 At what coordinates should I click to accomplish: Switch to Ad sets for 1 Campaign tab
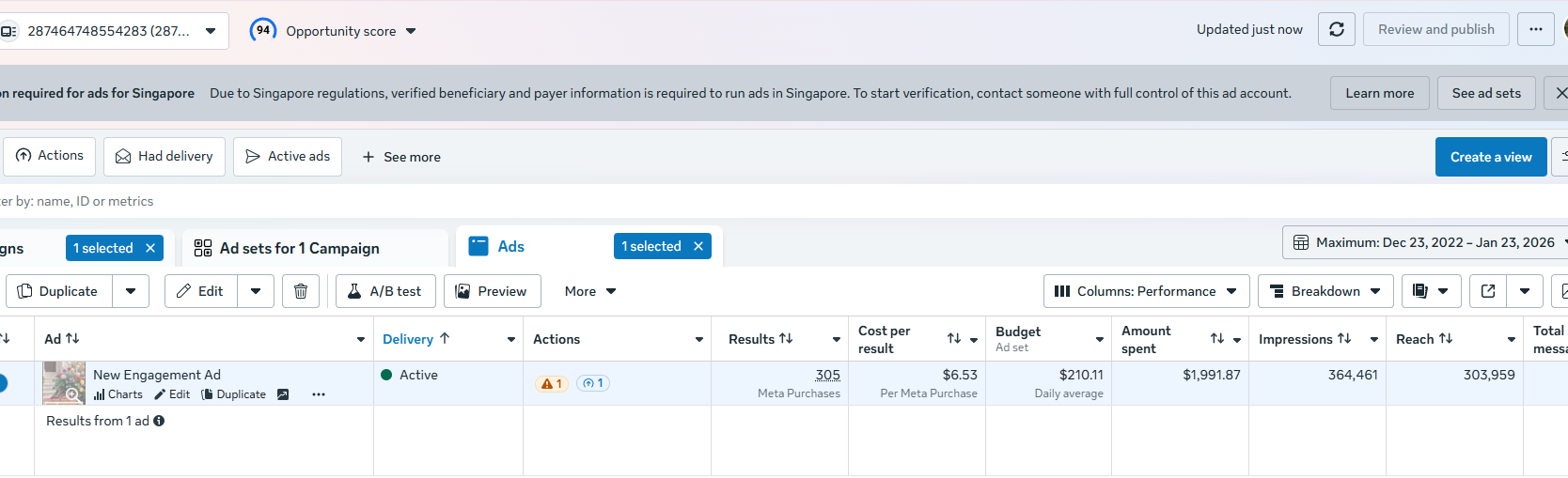[x=299, y=248]
